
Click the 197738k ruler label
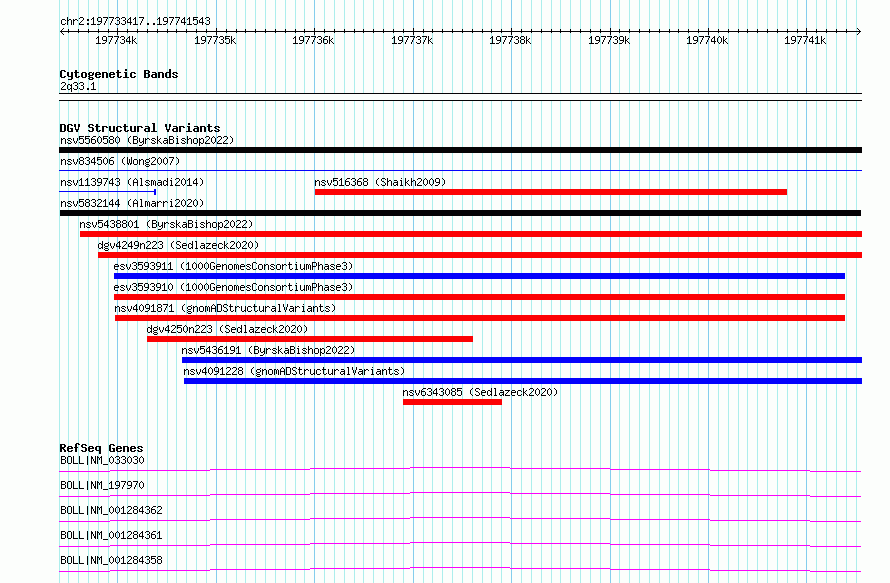[510, 40]
